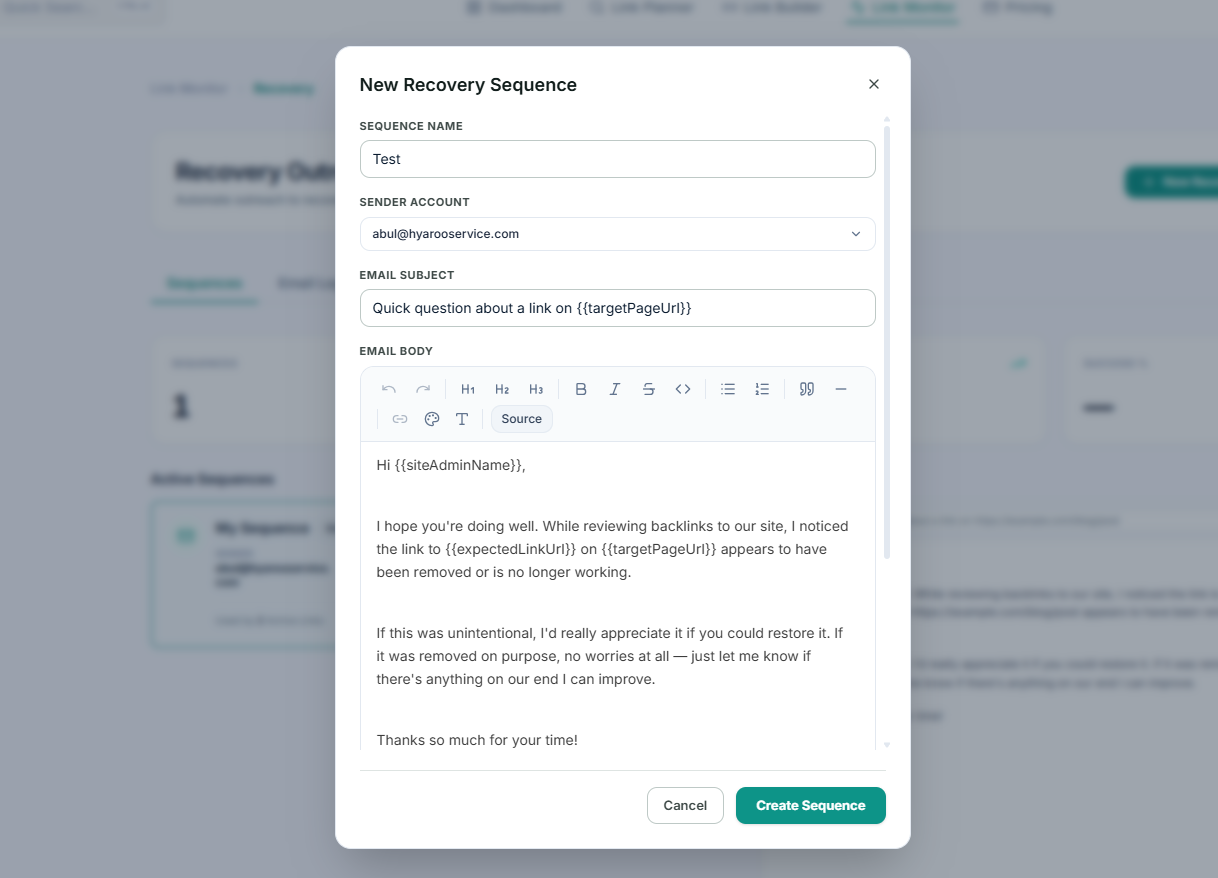
Task: Toggle Source view of email body
Action: (x=522, y=419)
